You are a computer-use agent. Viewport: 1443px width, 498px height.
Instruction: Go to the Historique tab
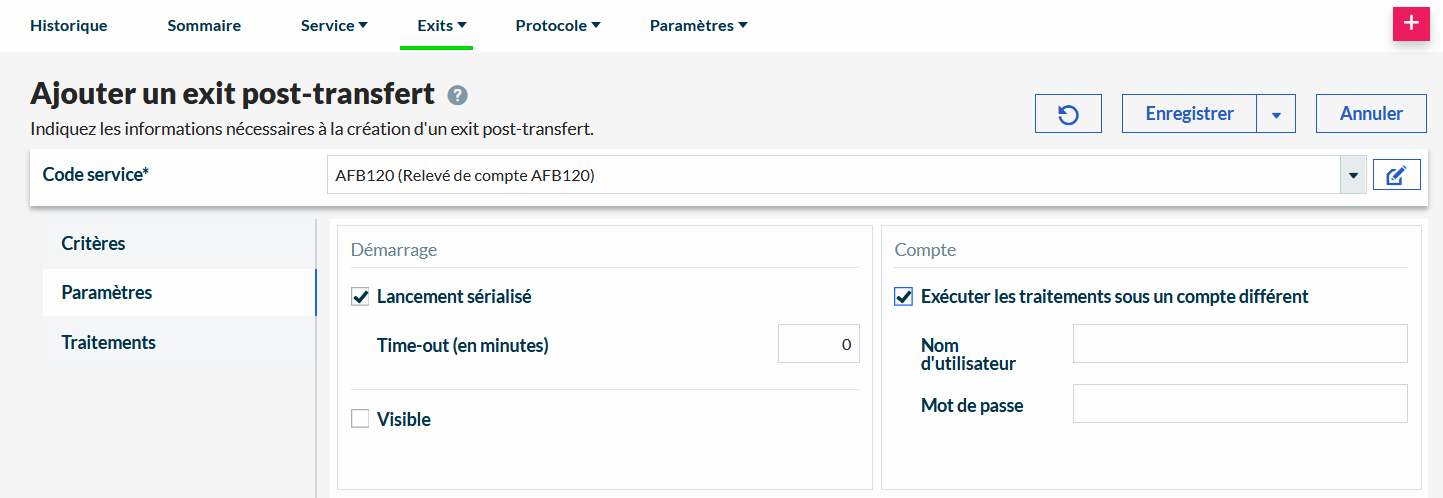(x=68, y=26)
